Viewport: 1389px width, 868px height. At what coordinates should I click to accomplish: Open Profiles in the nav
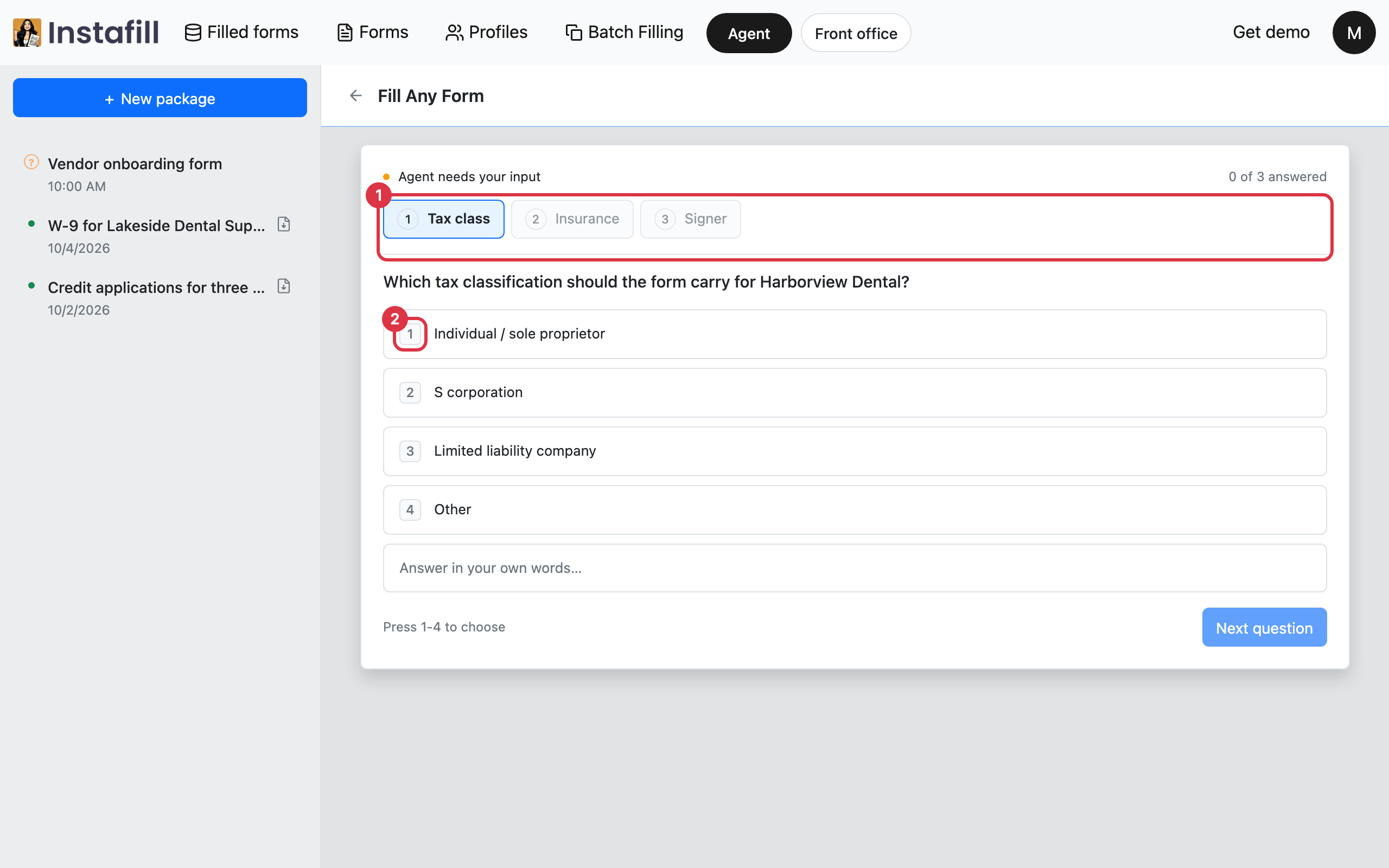click(486, 32)
